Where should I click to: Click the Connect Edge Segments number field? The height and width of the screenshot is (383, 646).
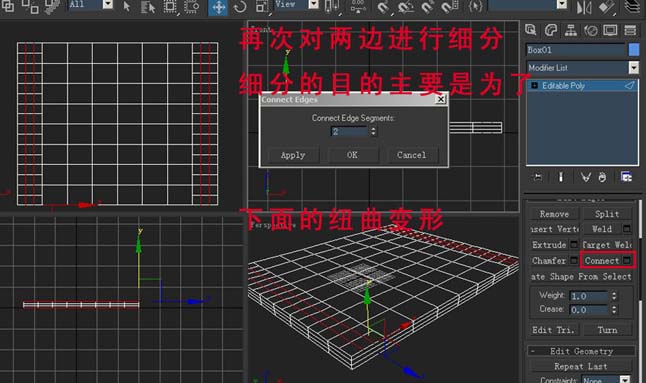click(349, 131)
